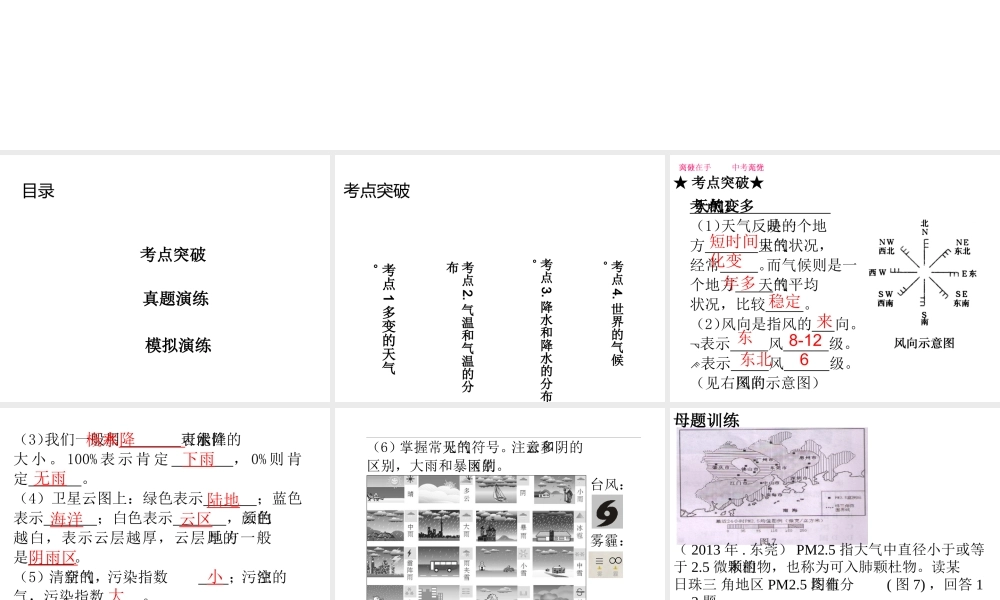
Task: Click the (2013年.东莞) question text
Action: pos(829,571)
